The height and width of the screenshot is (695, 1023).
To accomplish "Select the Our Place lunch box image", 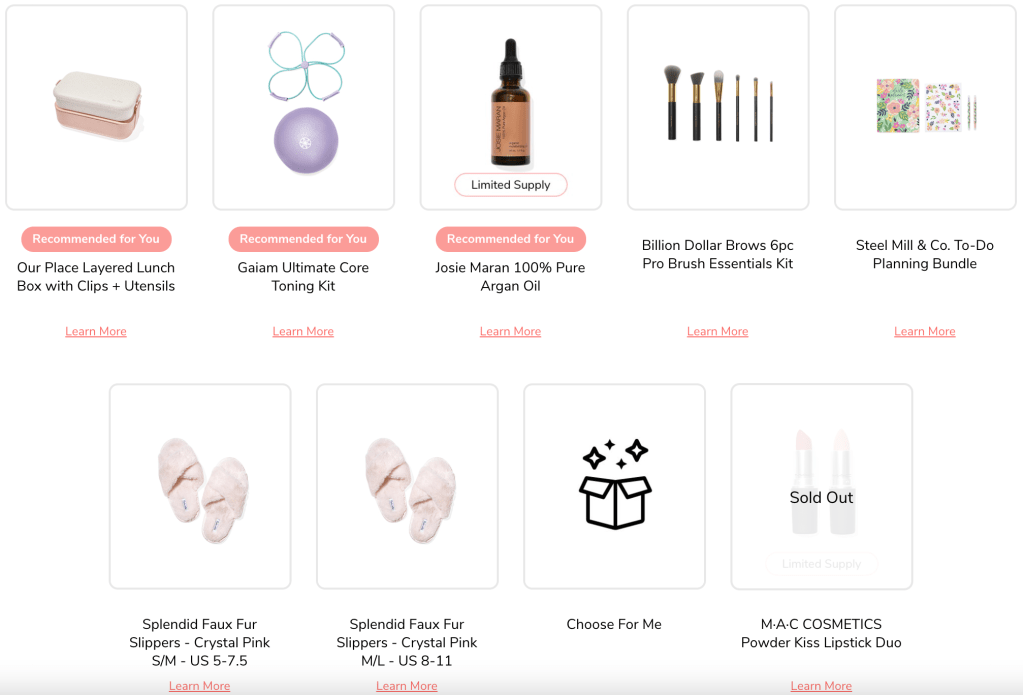I will click(x=97, y=108).
